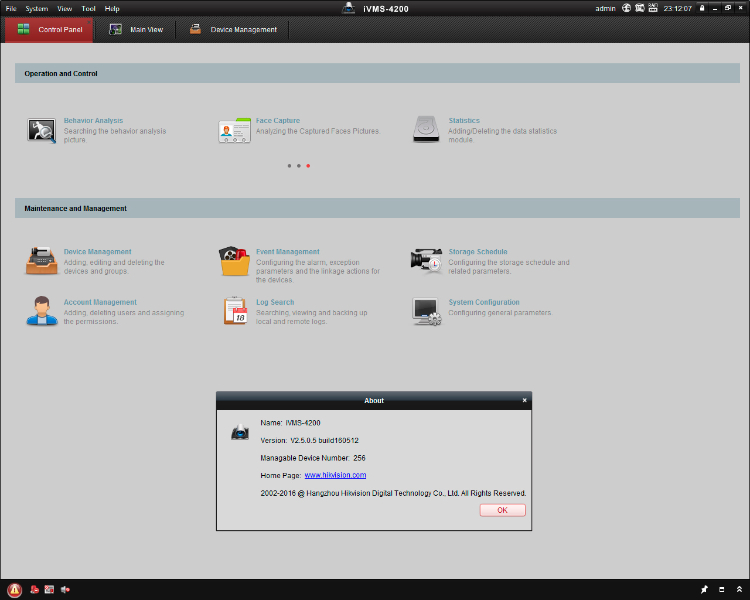Image resolution: width=750 pixels, height=600 pixels.
Task: Open the Tool menu
Action: [88, 9]
